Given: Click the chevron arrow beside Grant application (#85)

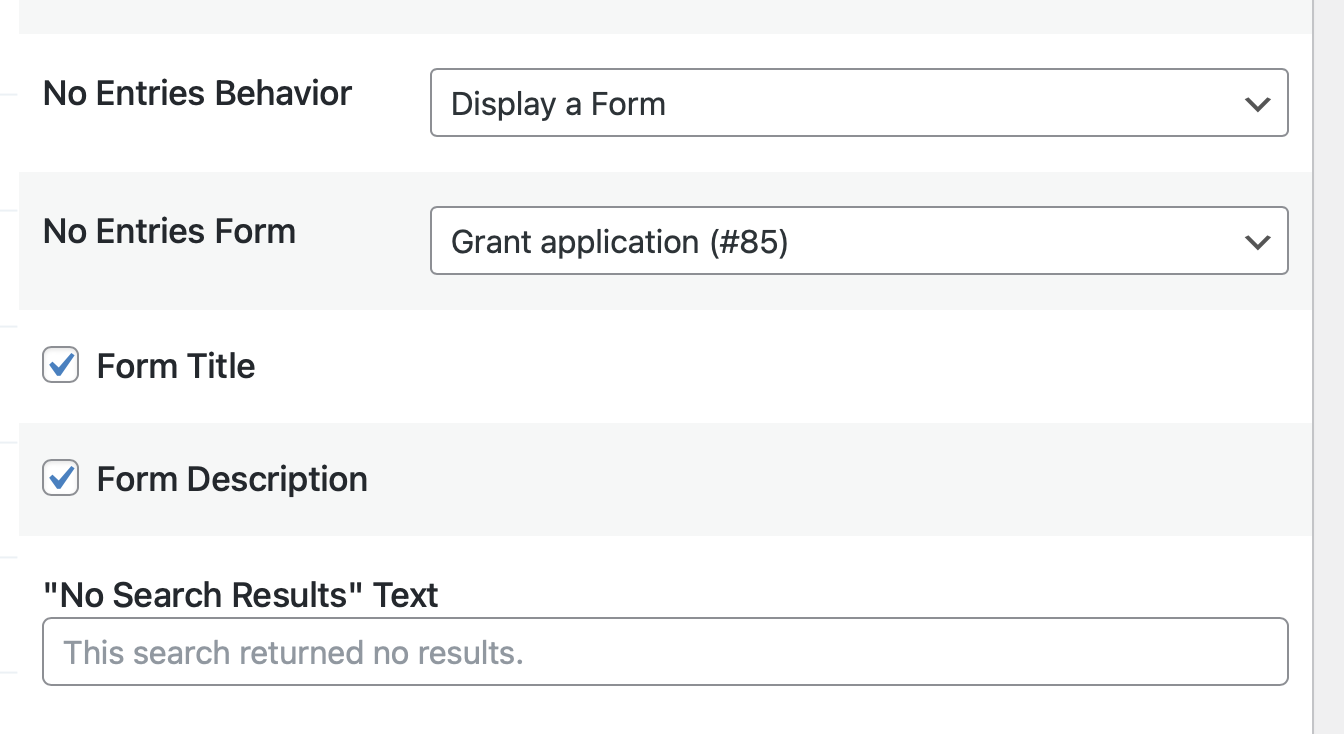Looking at the screenshot, I should (1257, 242).
